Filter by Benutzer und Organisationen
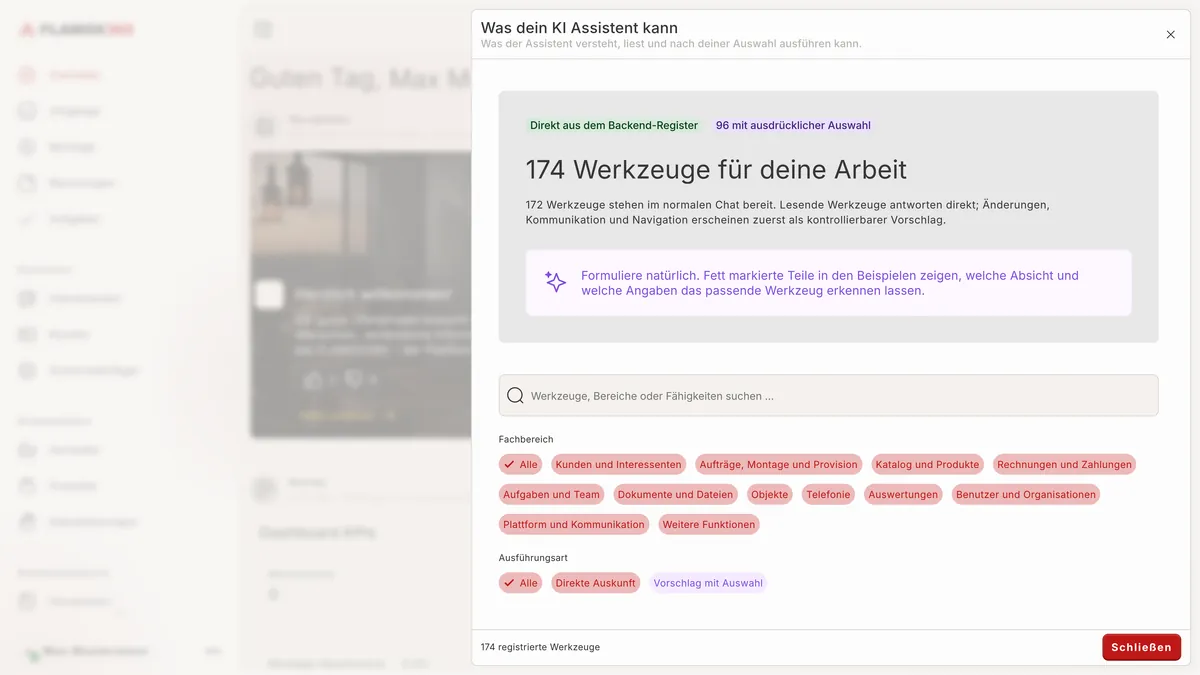1200x675 pixels. [x=1025, y=494]
